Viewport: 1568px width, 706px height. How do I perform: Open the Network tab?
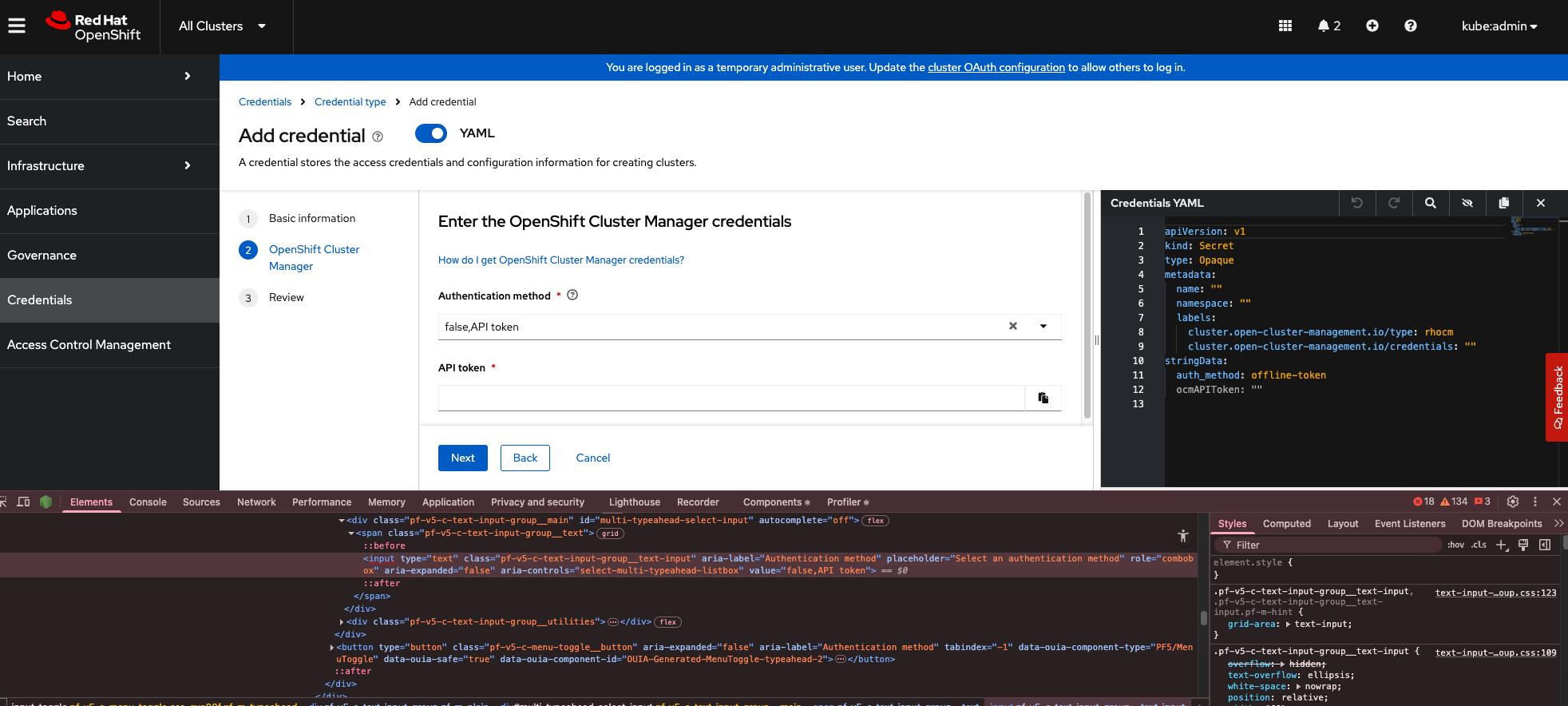pyautogui.click(x=256, y=502)
